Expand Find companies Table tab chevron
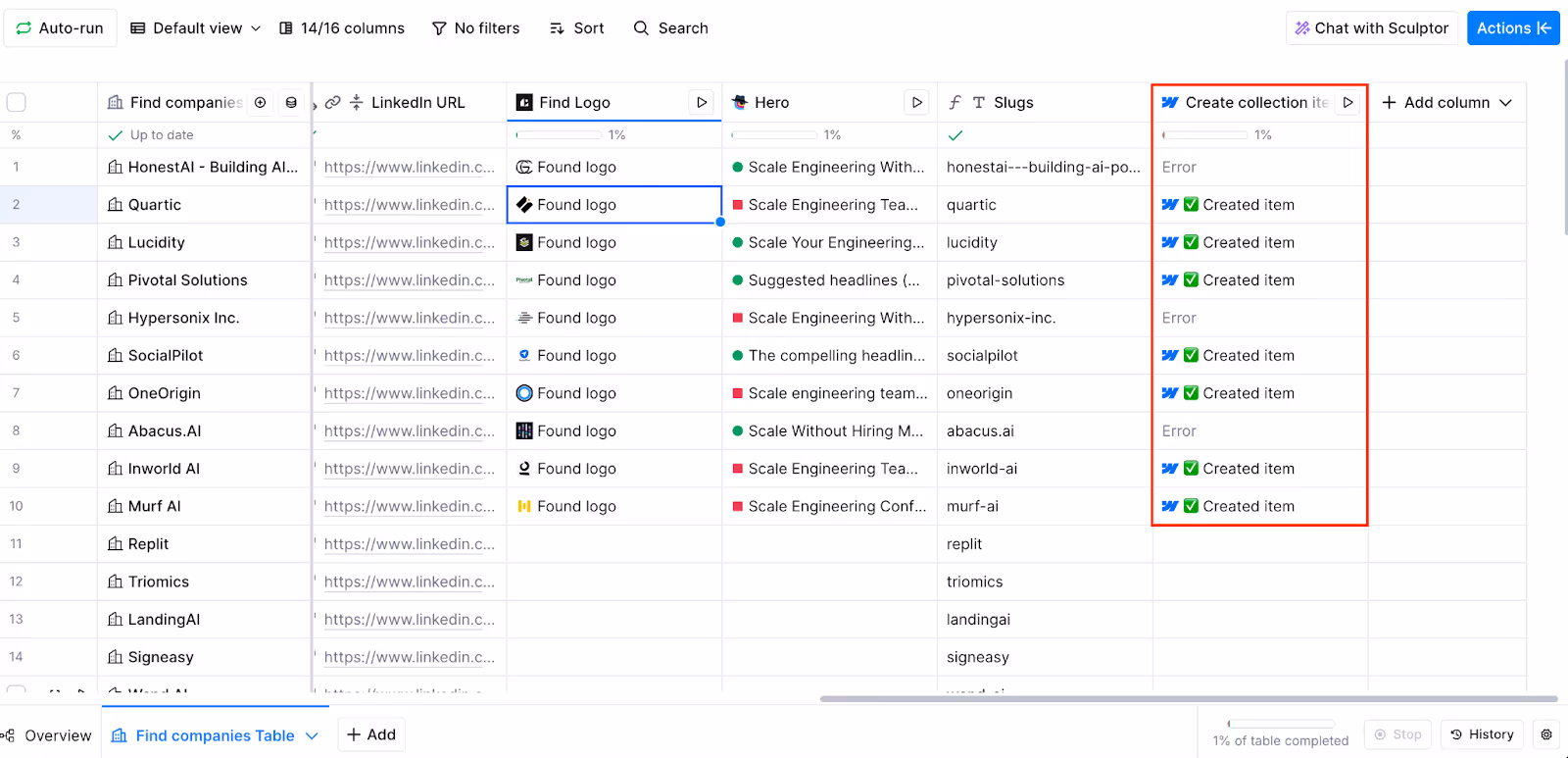The image size is (1568, 758). [x=312, y=735]
